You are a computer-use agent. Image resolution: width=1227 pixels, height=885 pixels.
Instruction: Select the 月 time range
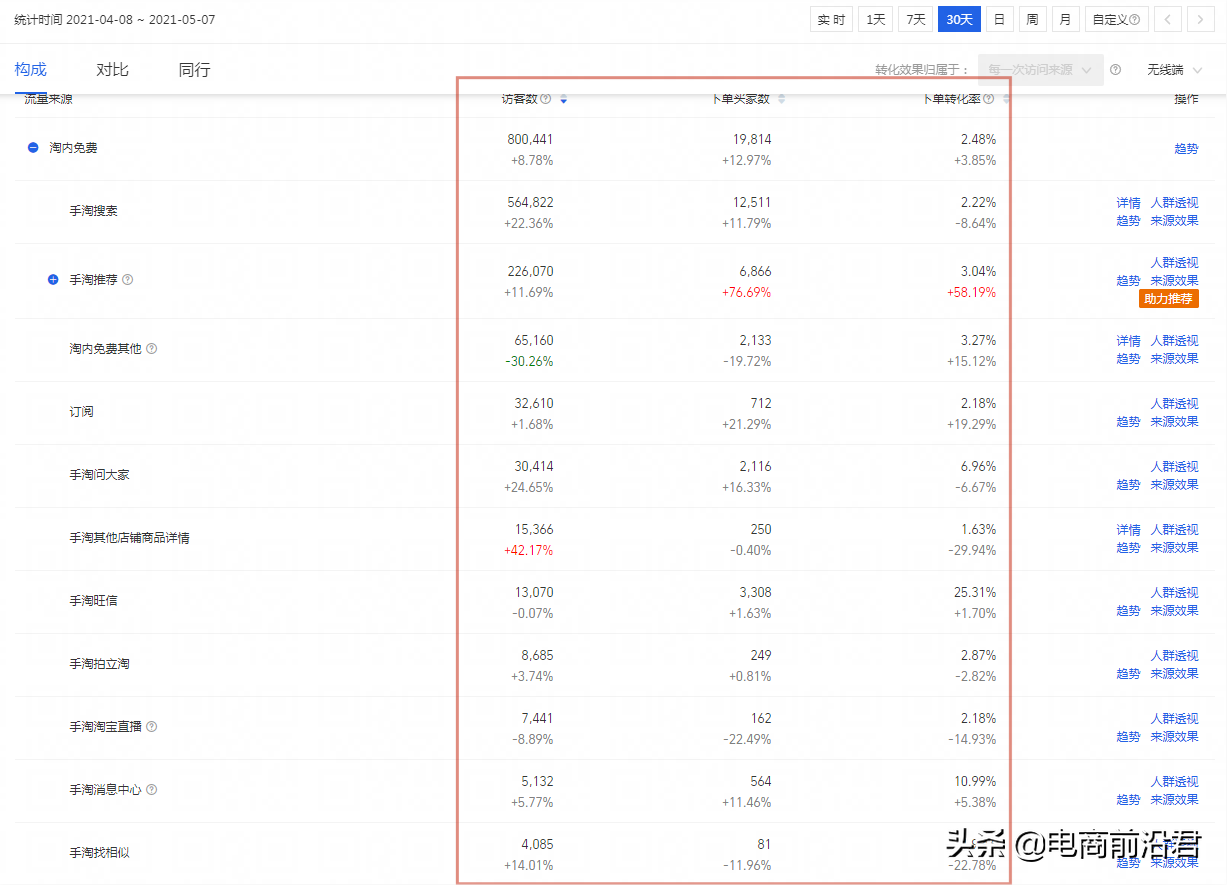(x=1065, y=19)
